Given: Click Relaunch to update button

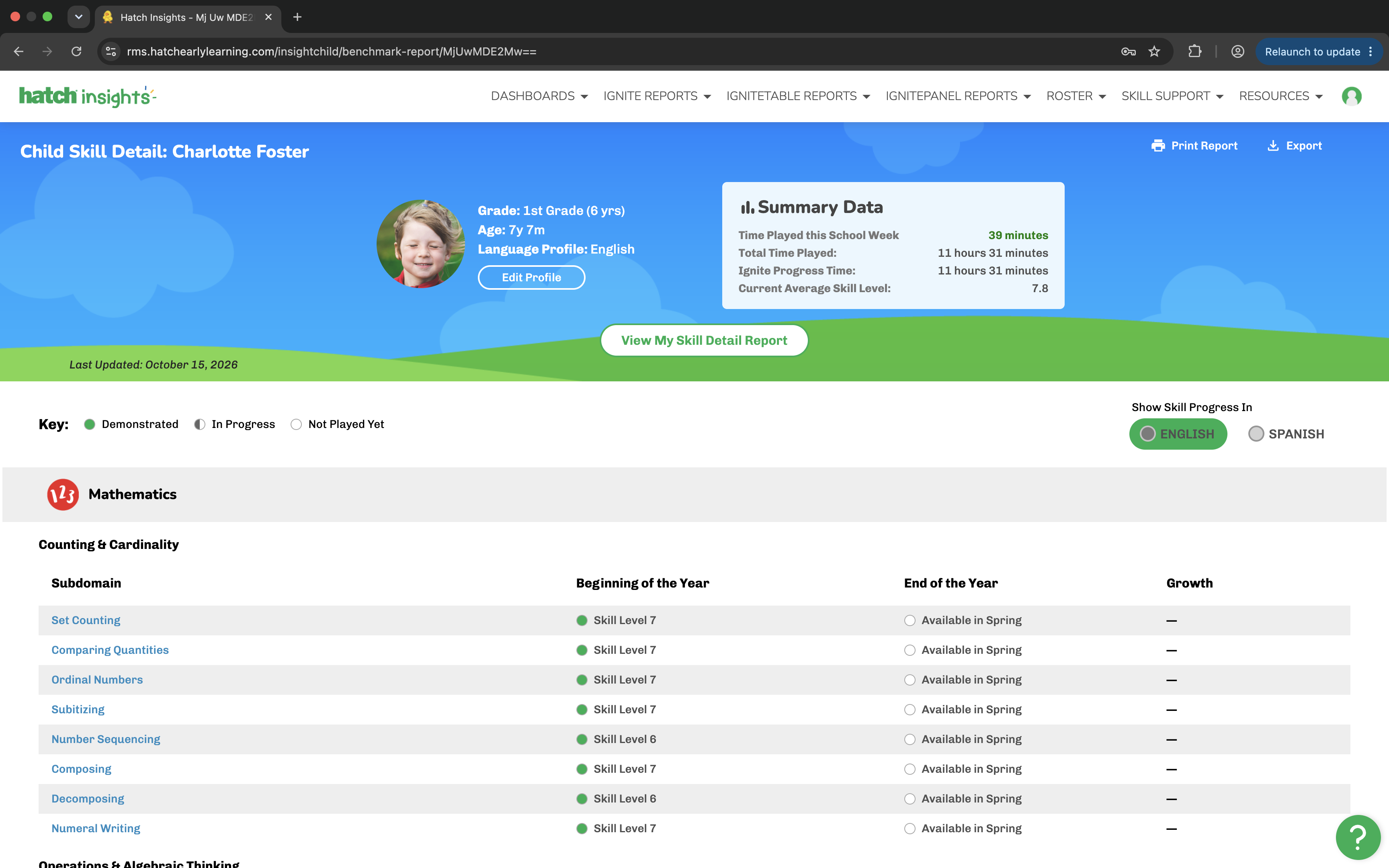Looking at the screenshot, I should pos(1318,52).
